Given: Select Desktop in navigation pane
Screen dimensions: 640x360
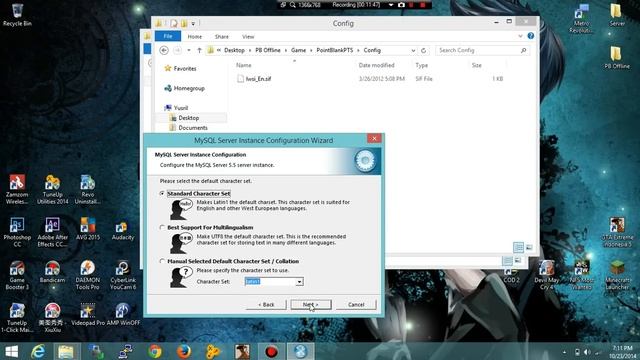Looking at the screenshot, I should coord(184,118).
